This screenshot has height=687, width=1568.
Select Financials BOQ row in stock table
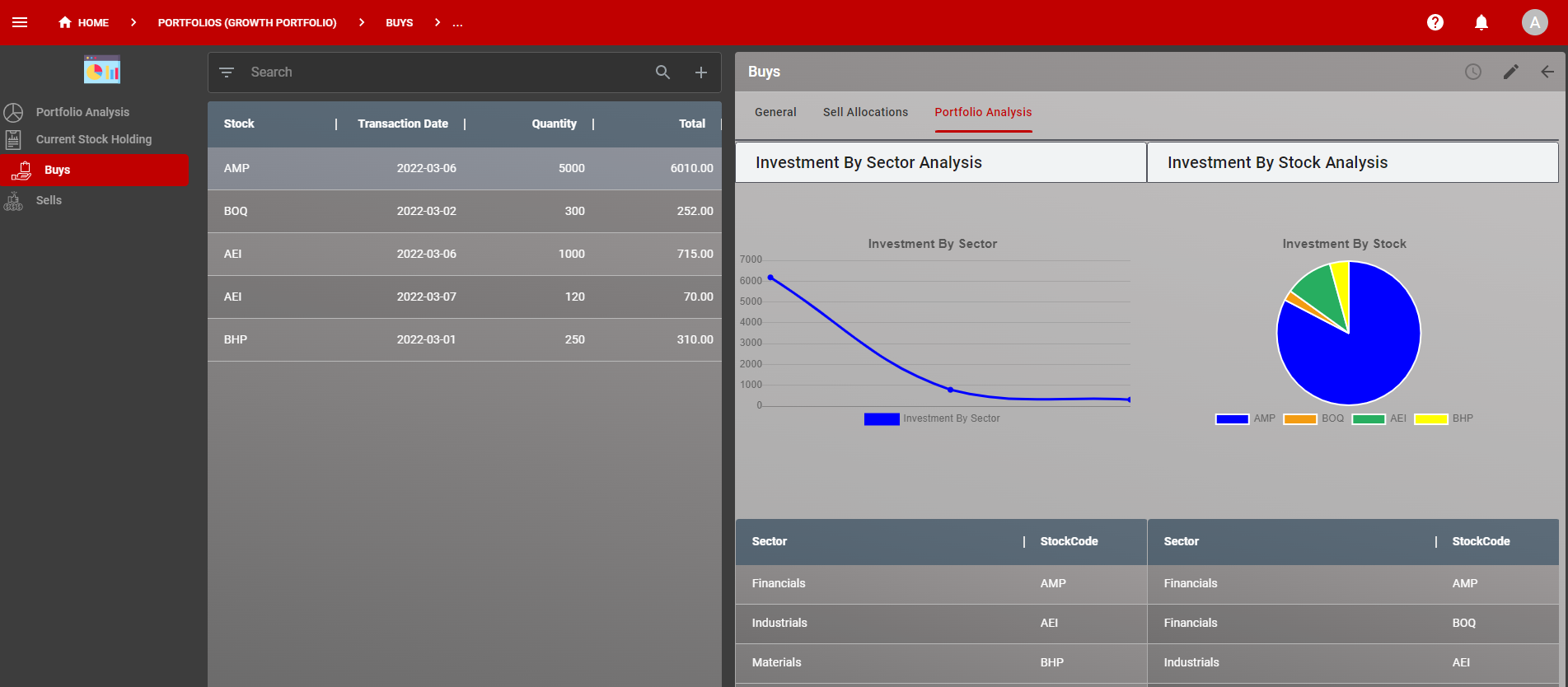coord(1353,624)
